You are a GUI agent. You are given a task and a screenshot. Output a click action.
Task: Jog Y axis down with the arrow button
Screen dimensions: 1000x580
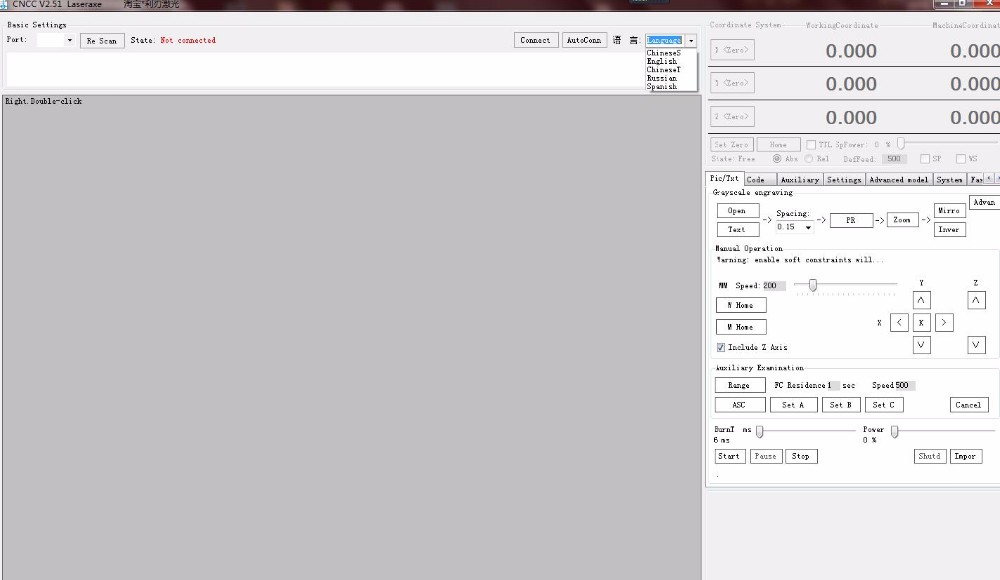pos(921,345)
